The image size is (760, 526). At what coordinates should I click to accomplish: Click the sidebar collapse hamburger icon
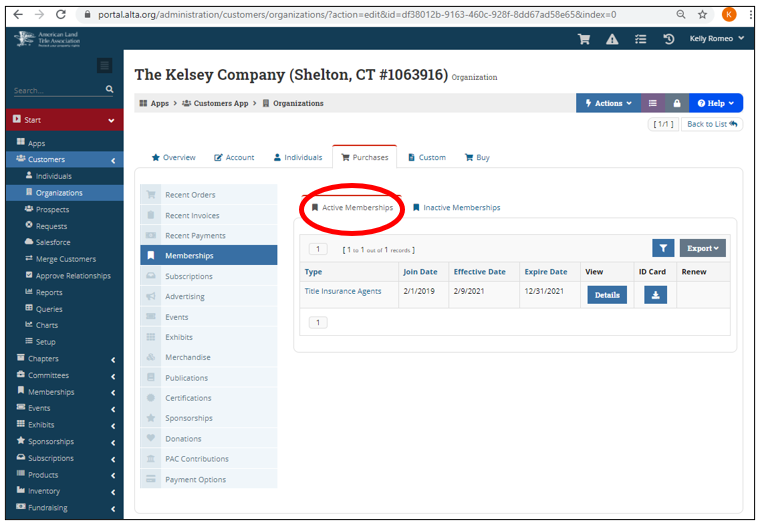[104, 65]
